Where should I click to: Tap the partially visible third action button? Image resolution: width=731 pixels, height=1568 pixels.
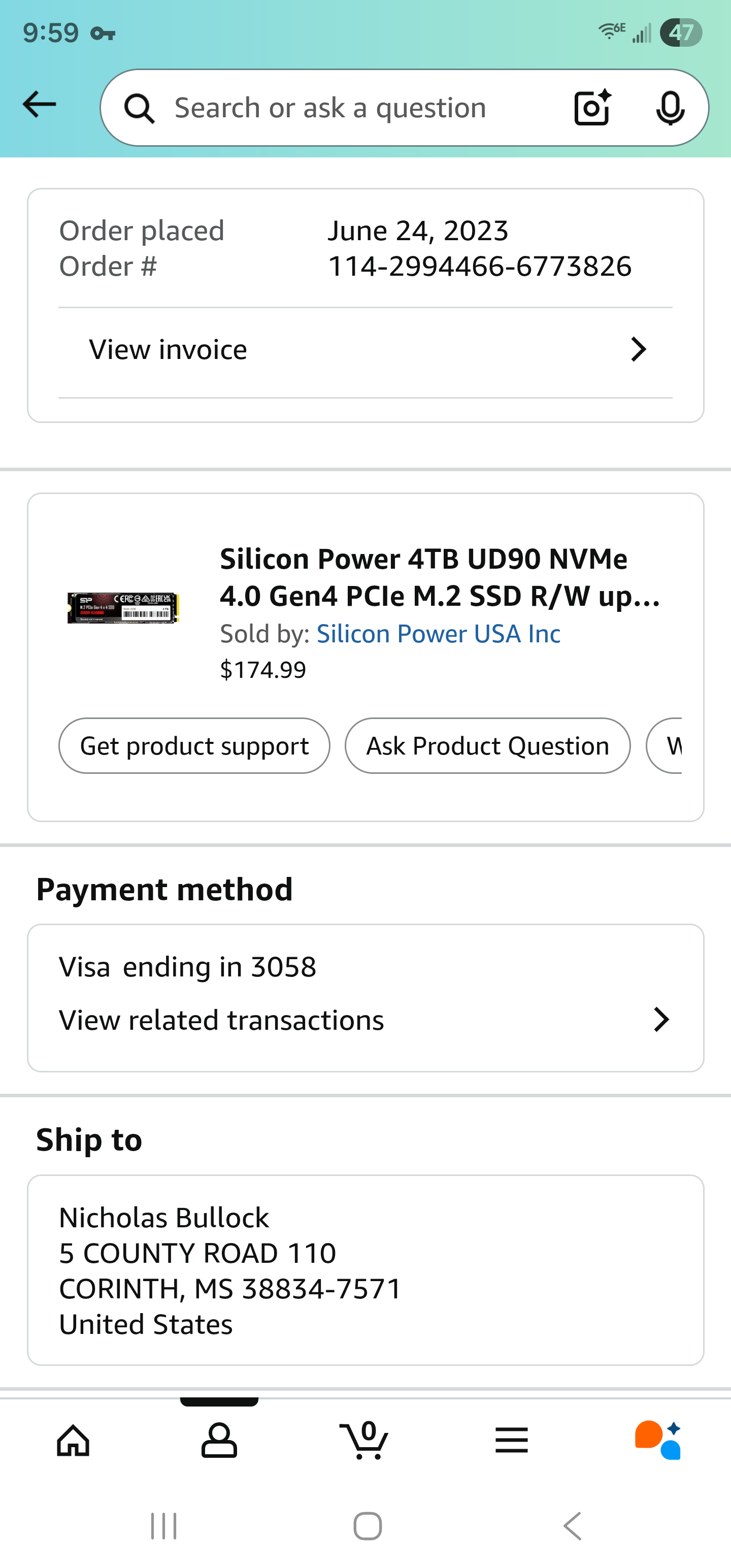(666, 745)
